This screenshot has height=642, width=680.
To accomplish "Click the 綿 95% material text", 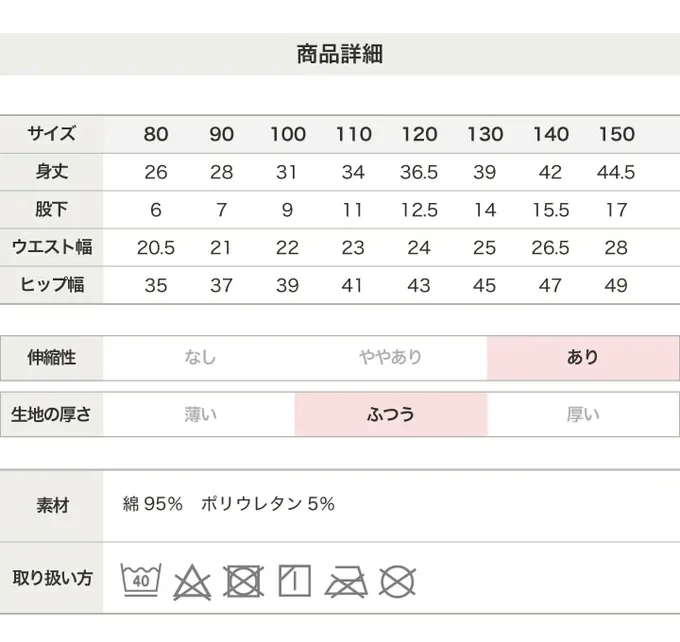I will click(x=152, y=504).
